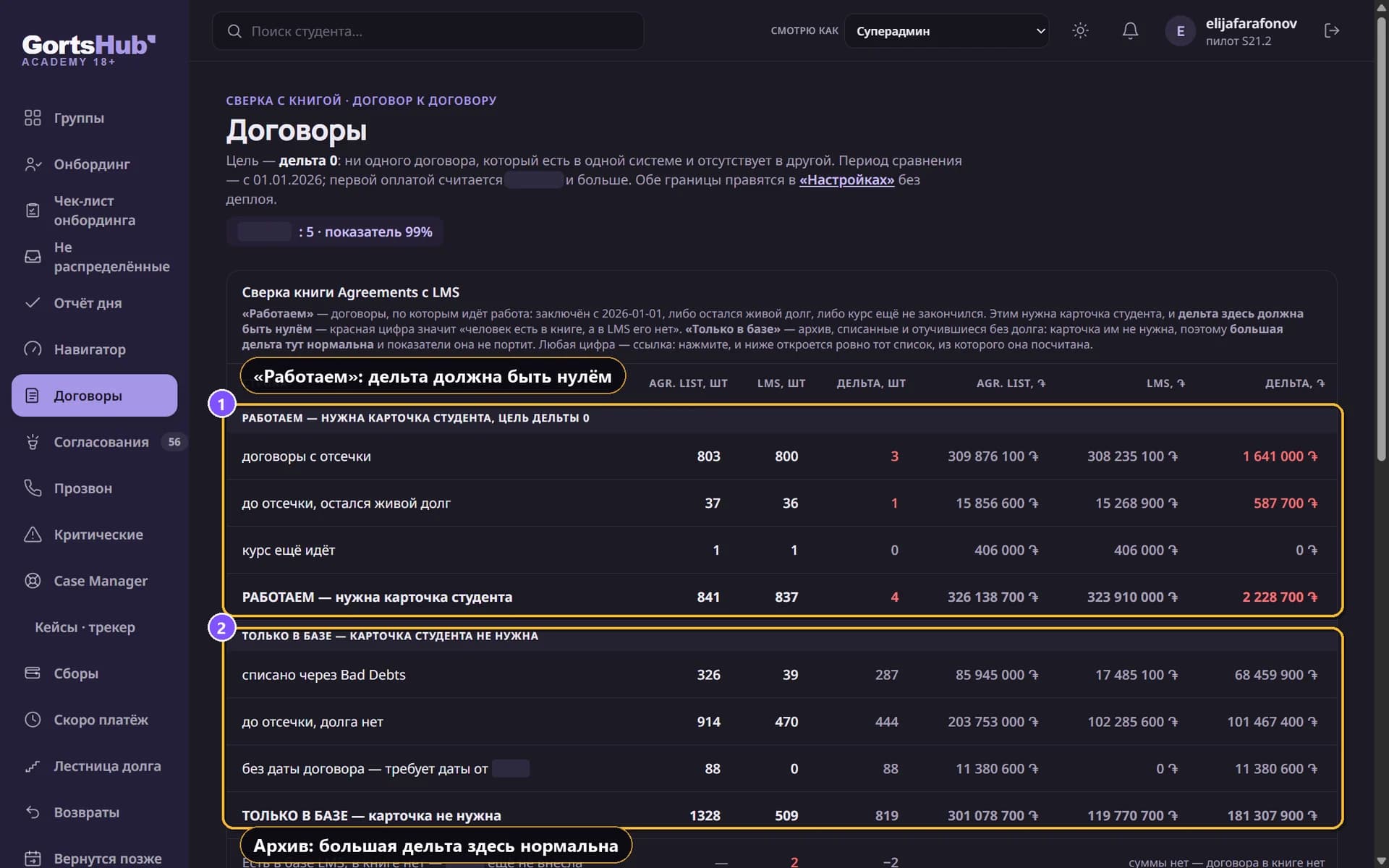The height and width of the screenshot is (868, 1389).
Task: Toggle light theme sun icon
Action: point(1080,31)
